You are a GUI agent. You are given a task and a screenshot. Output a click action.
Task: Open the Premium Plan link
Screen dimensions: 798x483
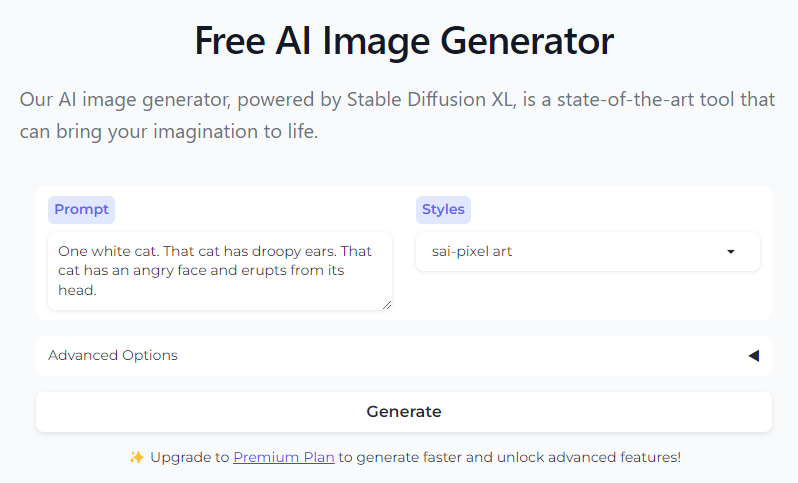coord(284,457)
